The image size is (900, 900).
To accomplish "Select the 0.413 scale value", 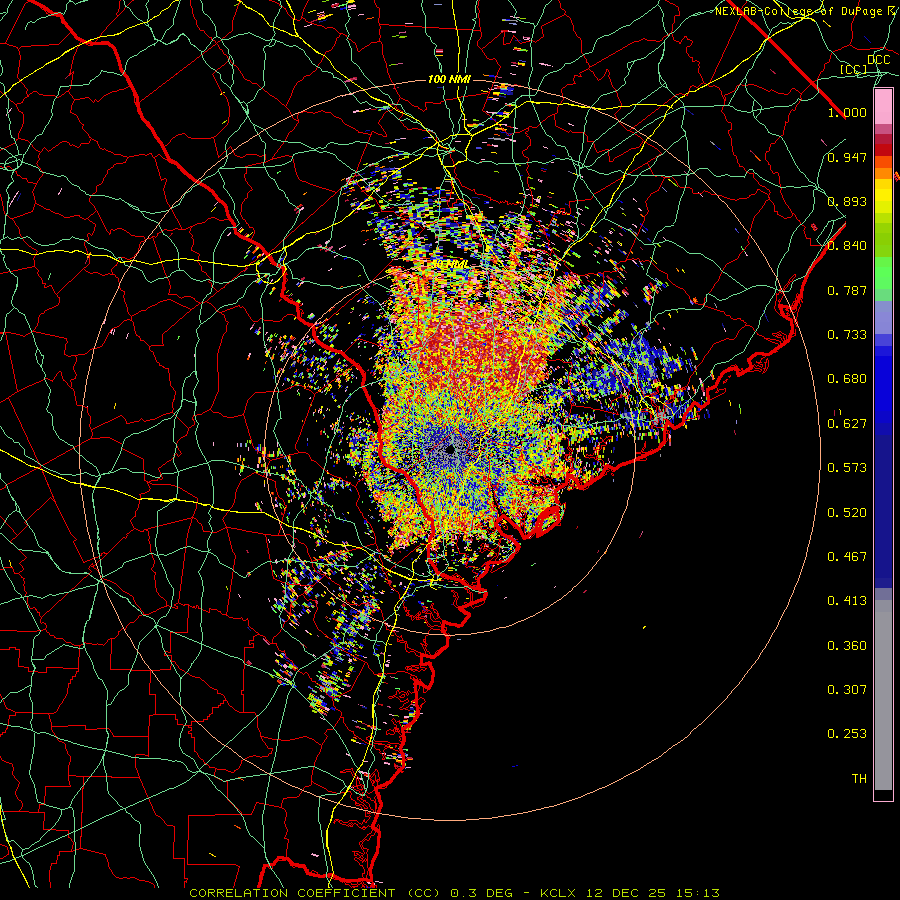I will click(847, 601).
